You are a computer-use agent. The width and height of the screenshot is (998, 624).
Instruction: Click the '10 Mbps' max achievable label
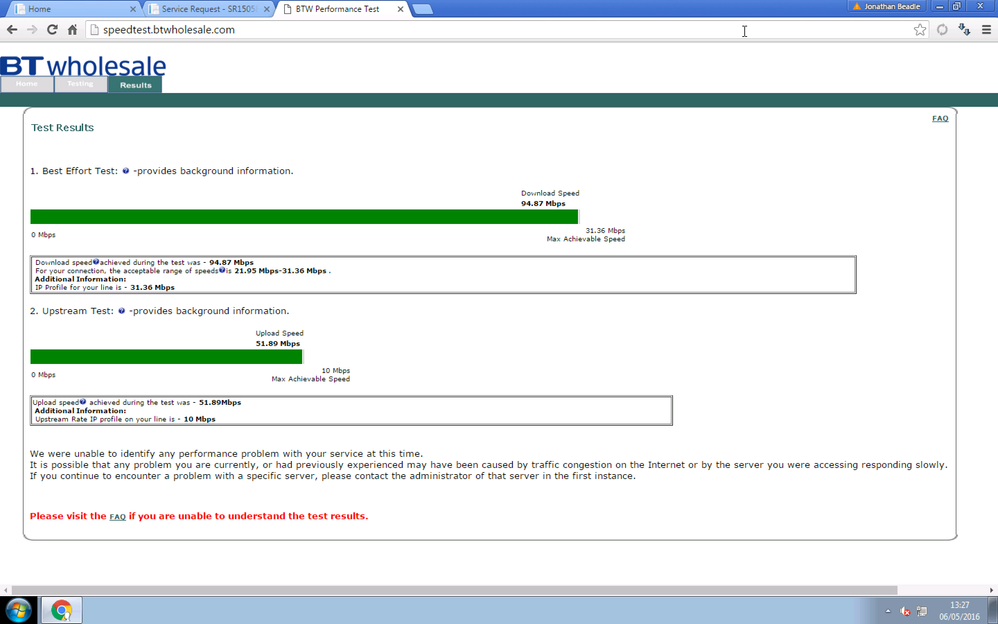[335, 371]
